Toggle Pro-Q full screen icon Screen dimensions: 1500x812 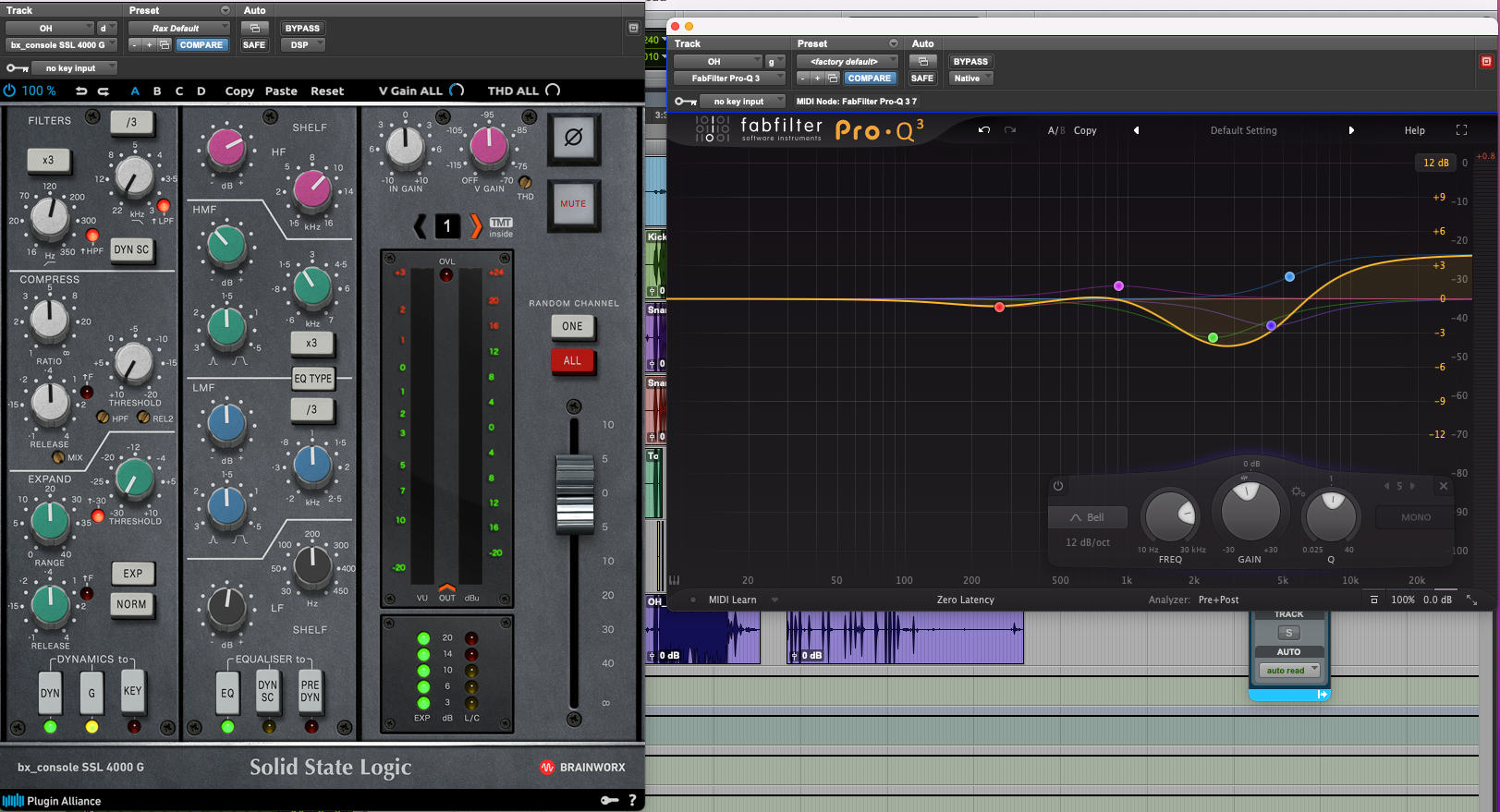tap(1461, 130)
